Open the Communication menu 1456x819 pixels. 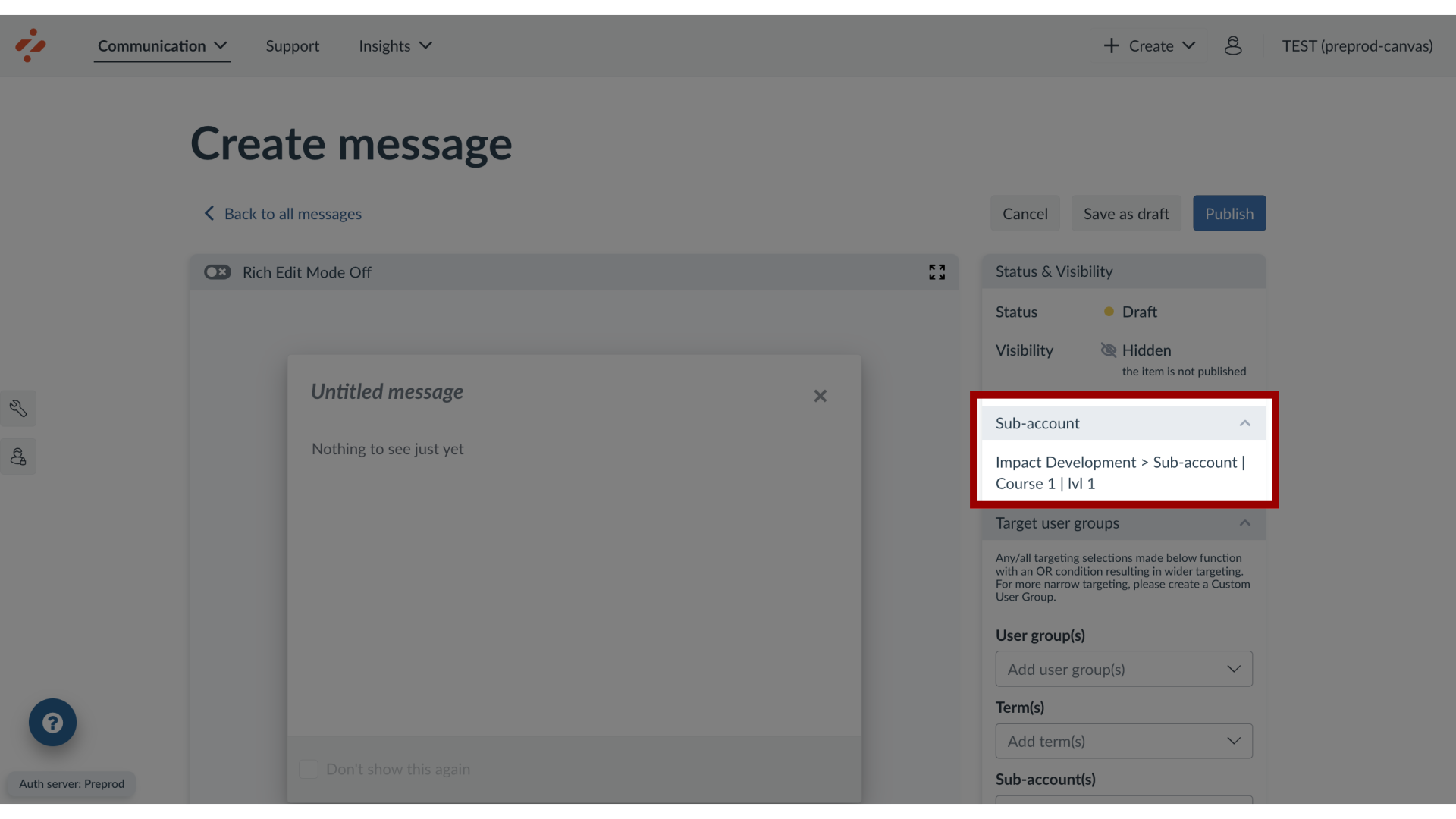click(161, 45)
